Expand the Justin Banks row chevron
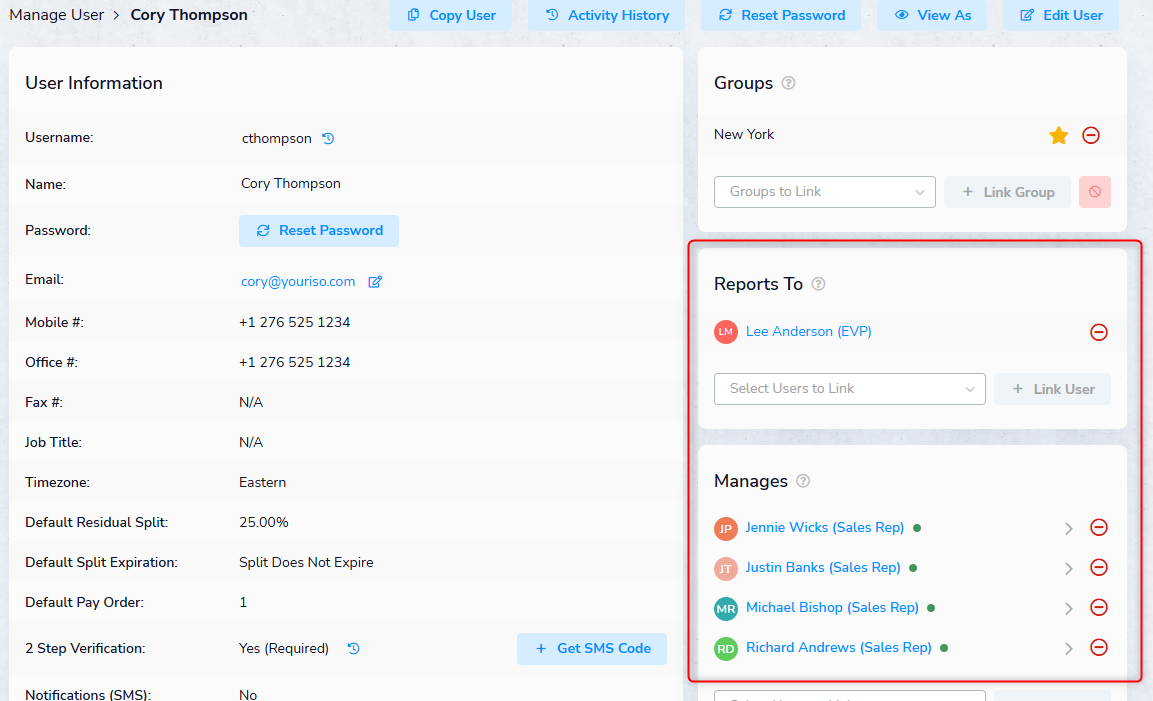 (1068, 569)
